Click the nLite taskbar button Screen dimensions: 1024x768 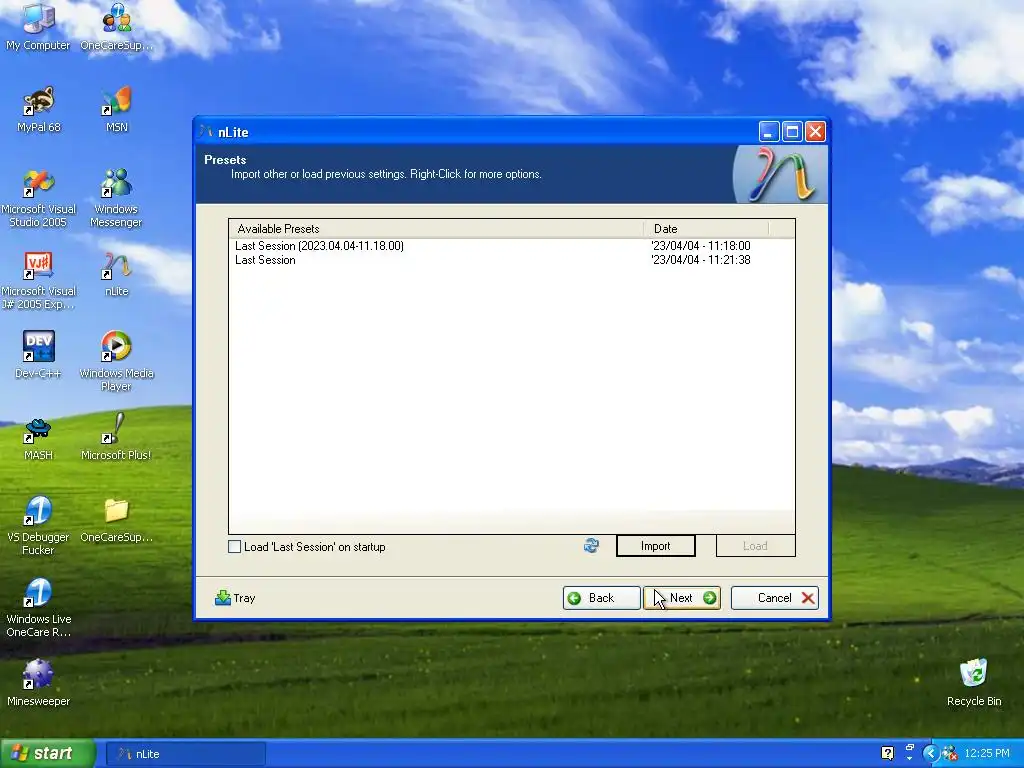(186, 754)
